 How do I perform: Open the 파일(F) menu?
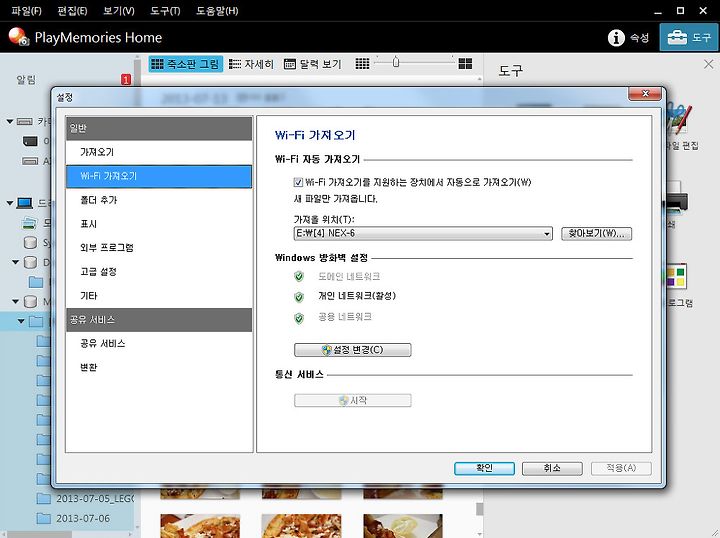pos(27,11)
